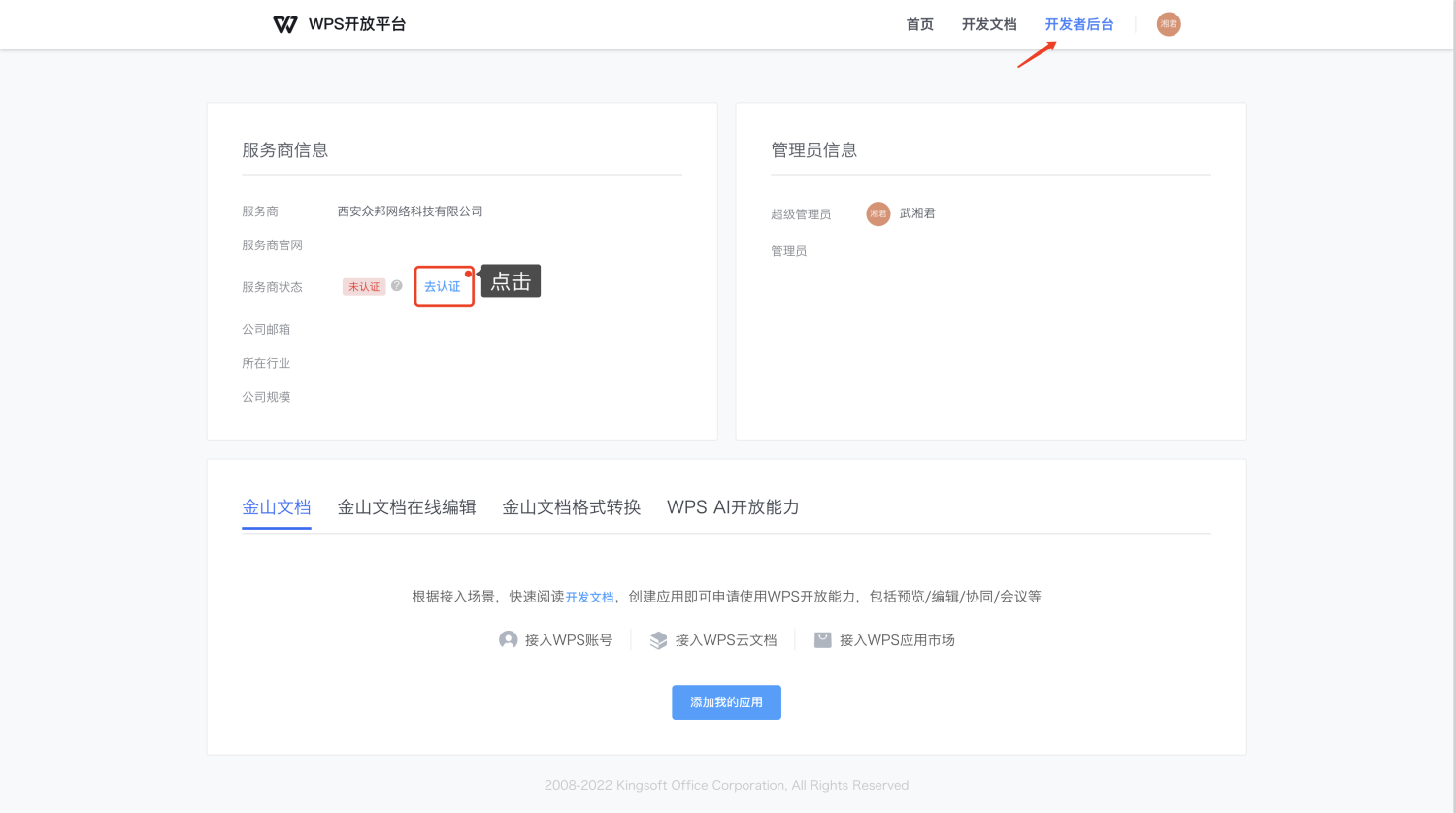Click the 去认证 link
Viewport: 1456px width, 813px height.
443,286
